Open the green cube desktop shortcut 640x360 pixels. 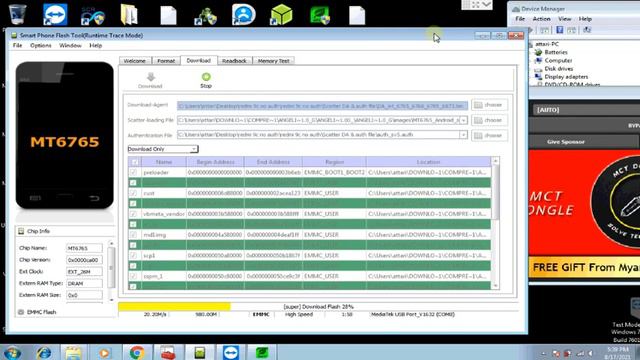point(281,14)
